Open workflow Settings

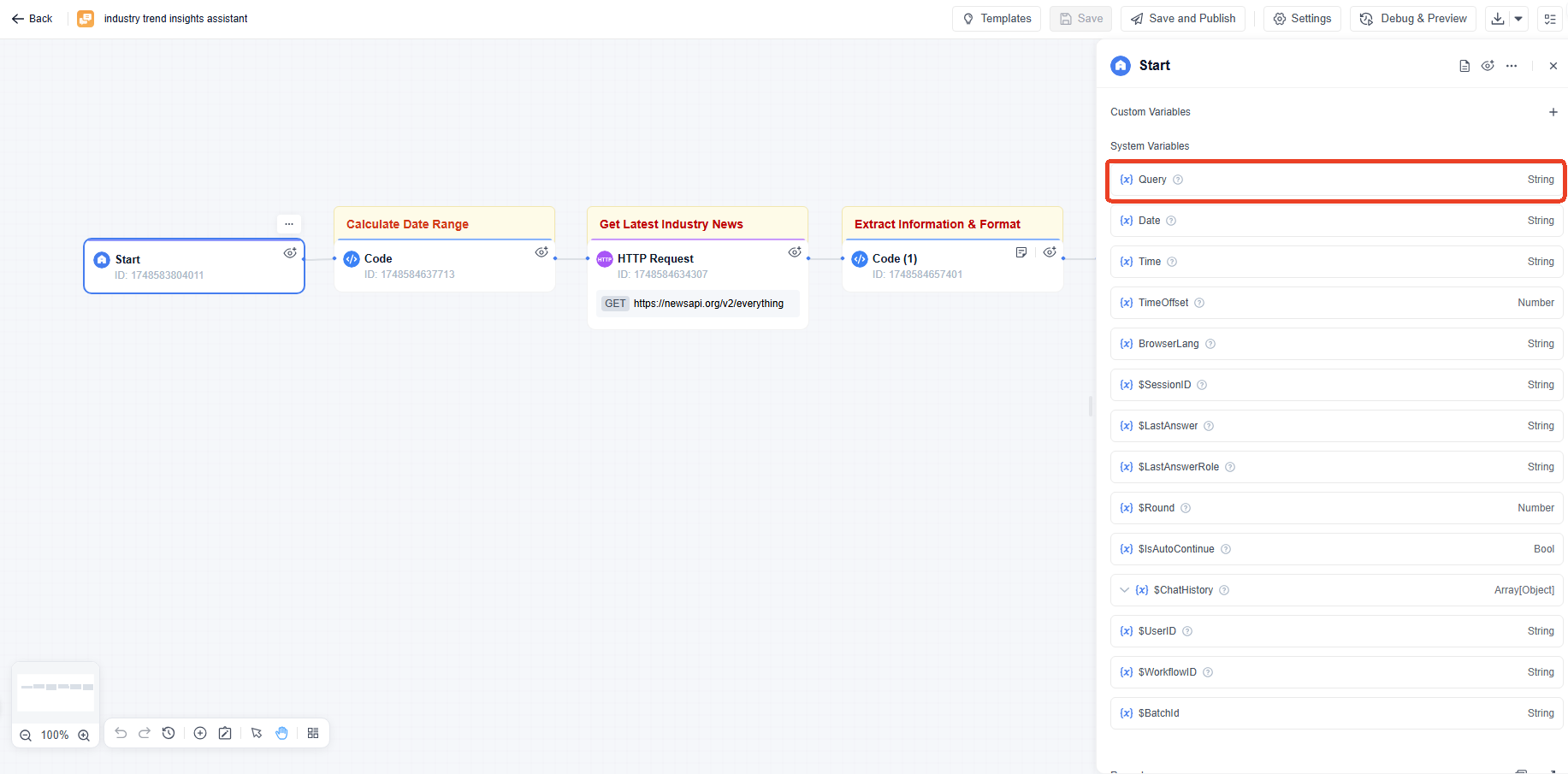(x=1302, y=19)
